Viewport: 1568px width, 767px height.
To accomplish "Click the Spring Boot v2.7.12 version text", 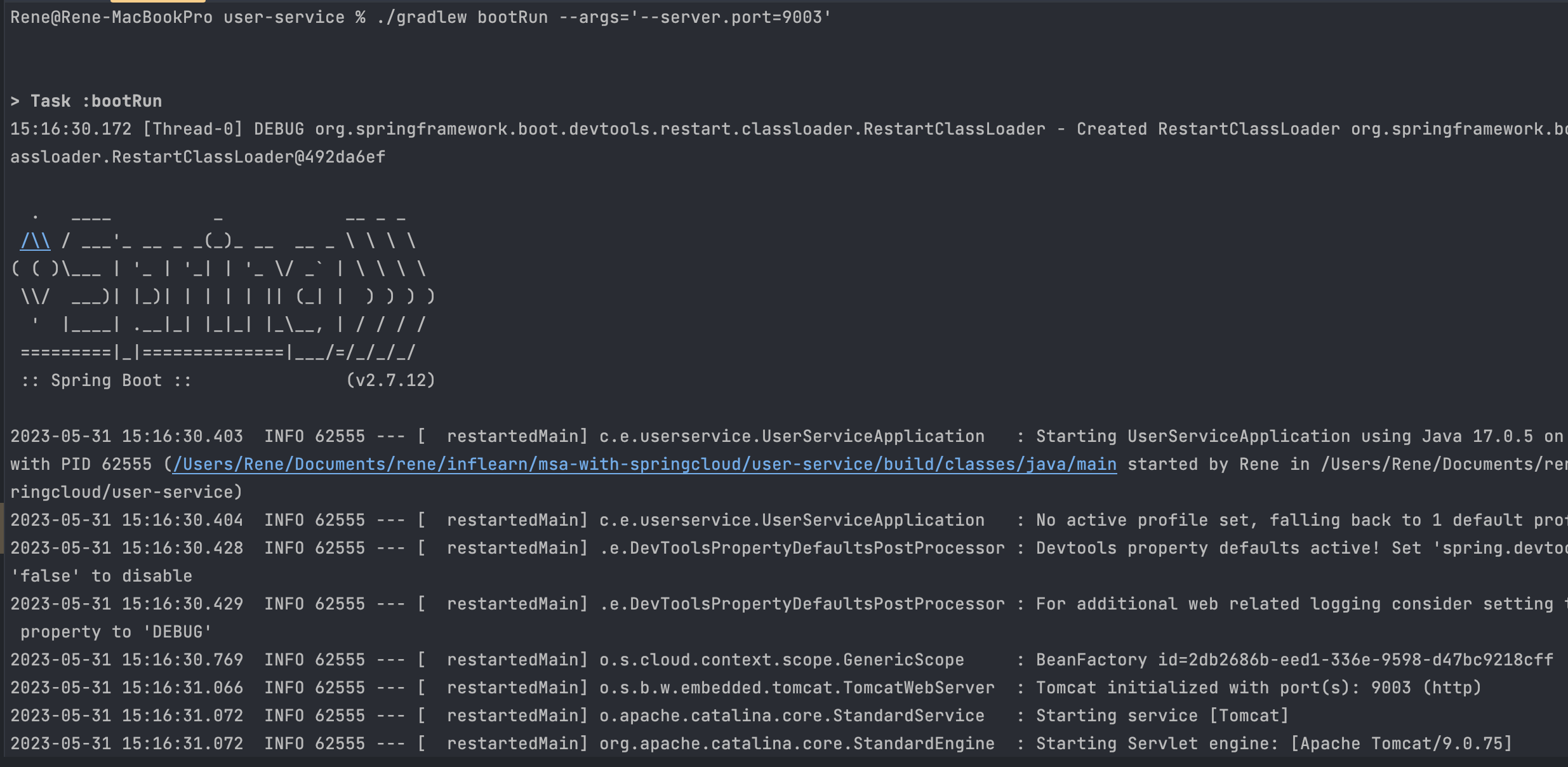I will [x=390, y=380].
